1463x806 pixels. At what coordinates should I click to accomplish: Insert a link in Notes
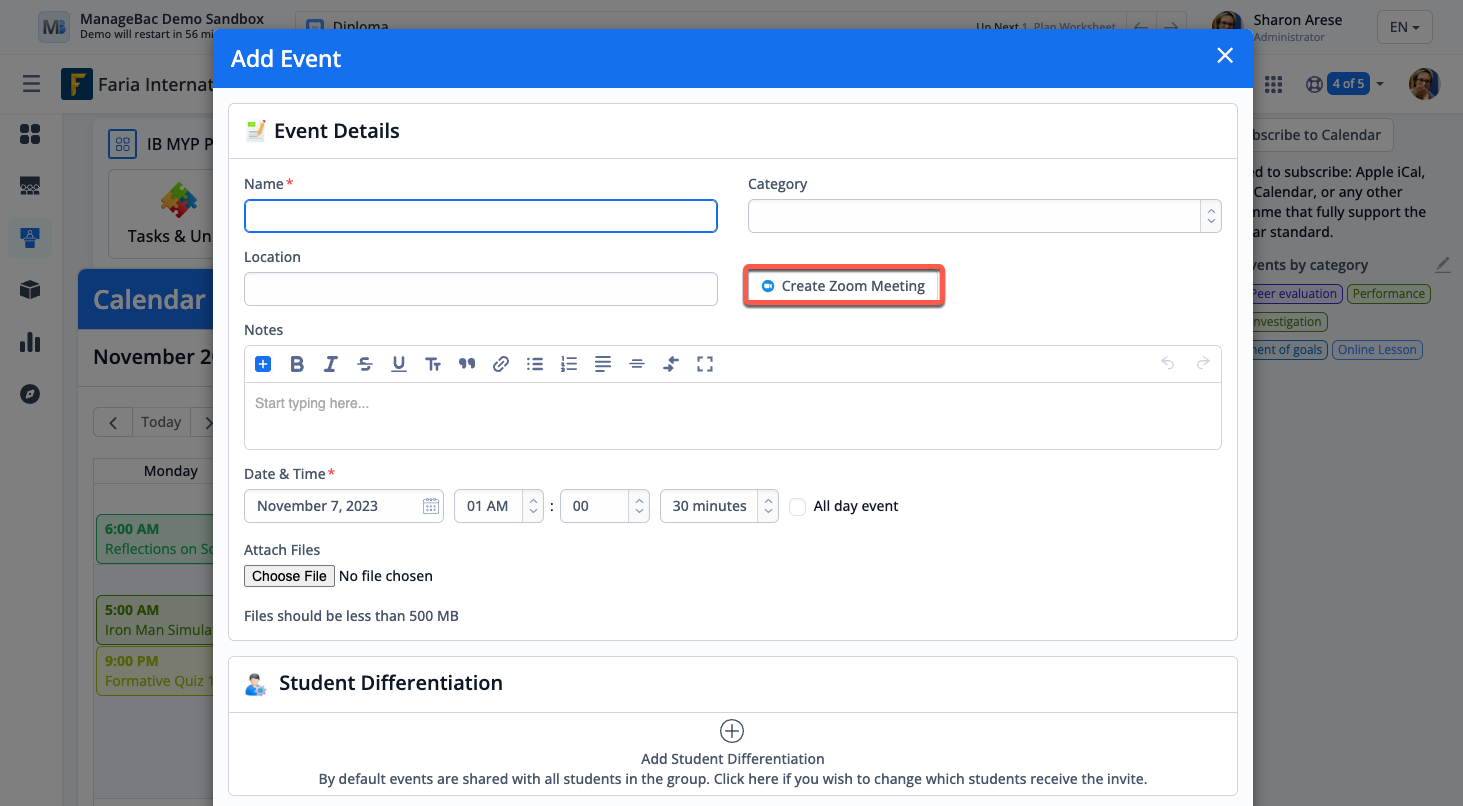(501, 364)
